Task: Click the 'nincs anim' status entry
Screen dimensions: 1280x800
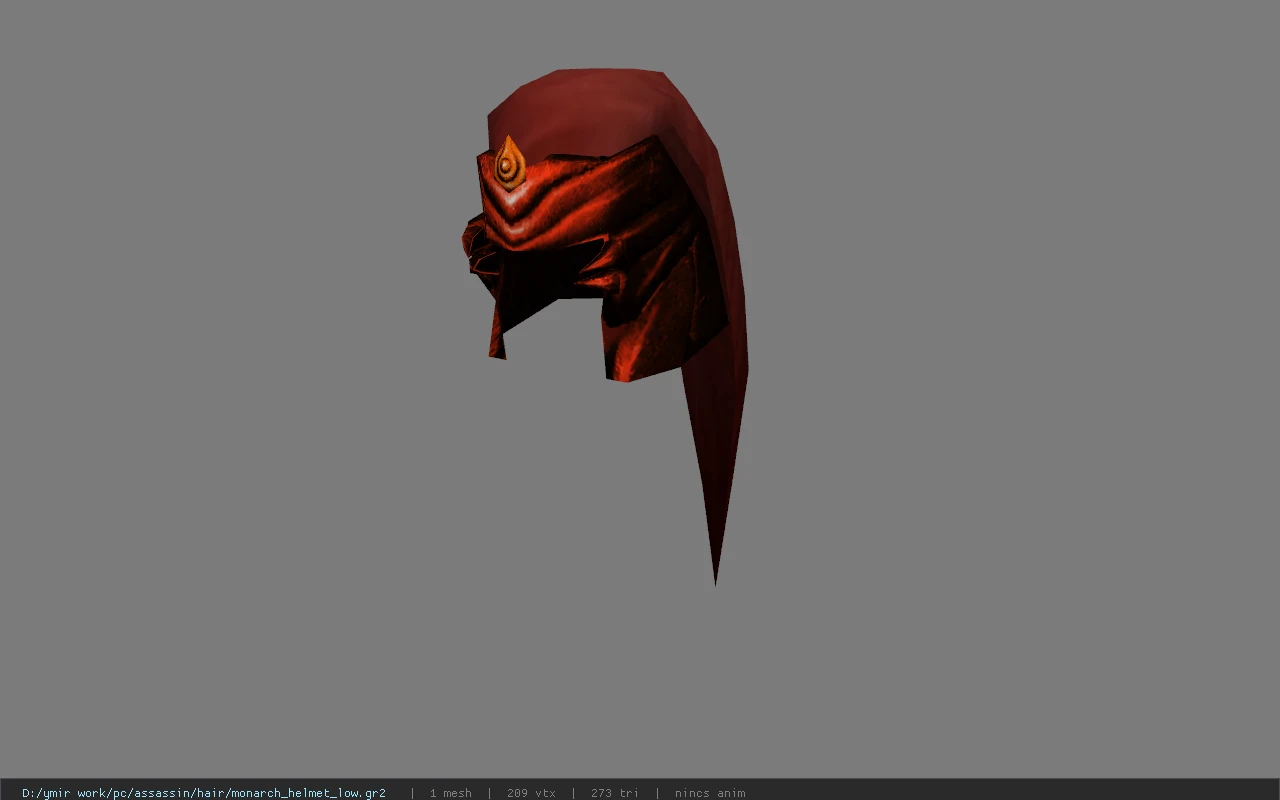Action: coord(709,793)
